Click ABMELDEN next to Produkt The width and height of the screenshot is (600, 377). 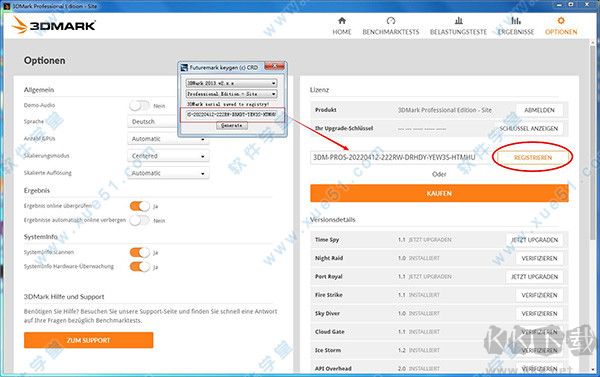(x=539, y=110)
